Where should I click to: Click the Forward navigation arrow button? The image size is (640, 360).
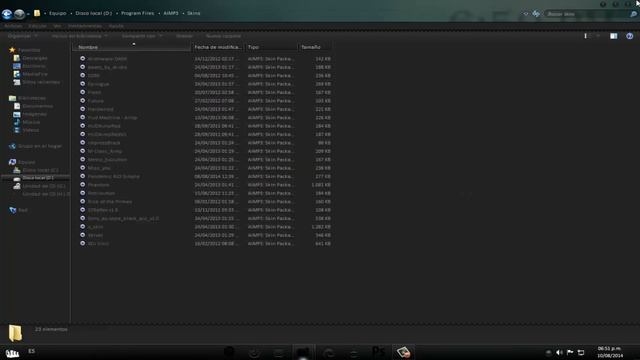coord(19,14)
